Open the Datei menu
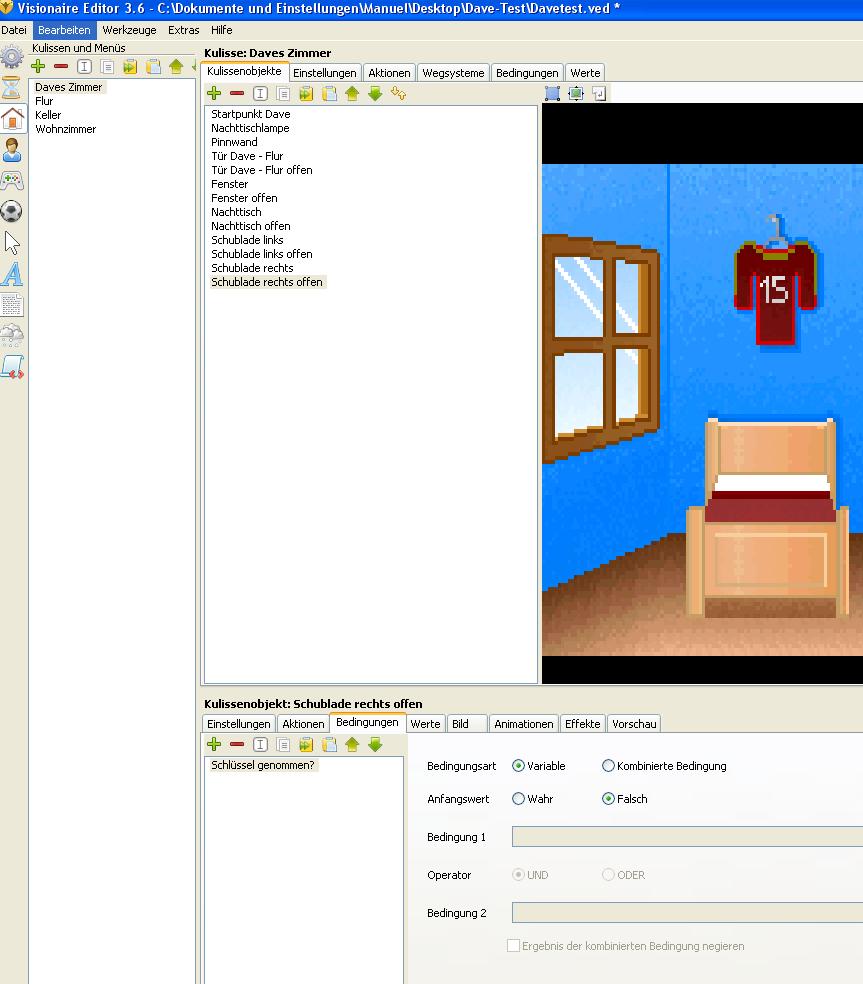This screenshot has width=863, height=984. click(14, 30)
